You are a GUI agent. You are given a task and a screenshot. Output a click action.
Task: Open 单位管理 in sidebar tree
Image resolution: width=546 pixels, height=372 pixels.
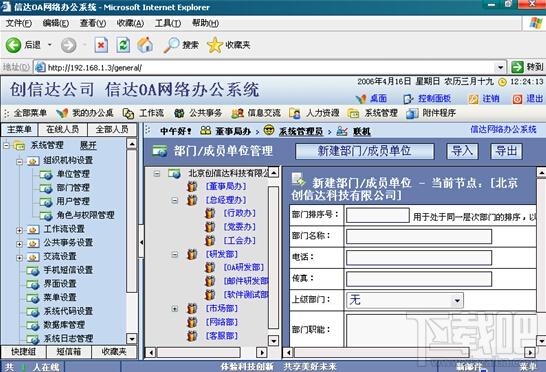73,174
